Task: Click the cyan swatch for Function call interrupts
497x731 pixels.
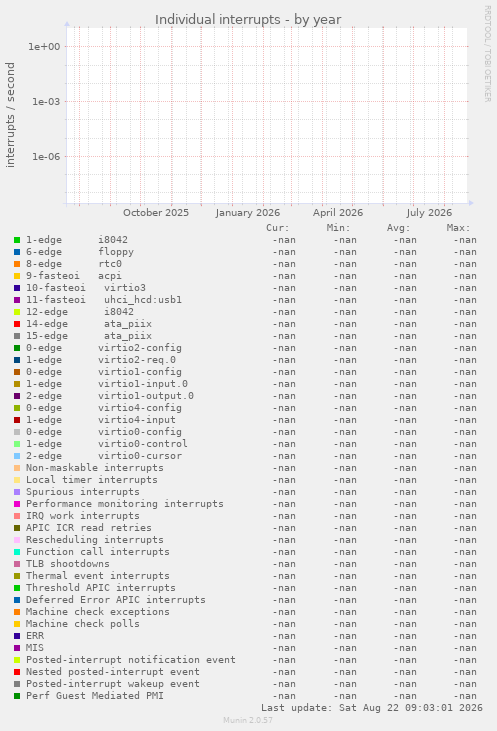Action: pos(17,552)
